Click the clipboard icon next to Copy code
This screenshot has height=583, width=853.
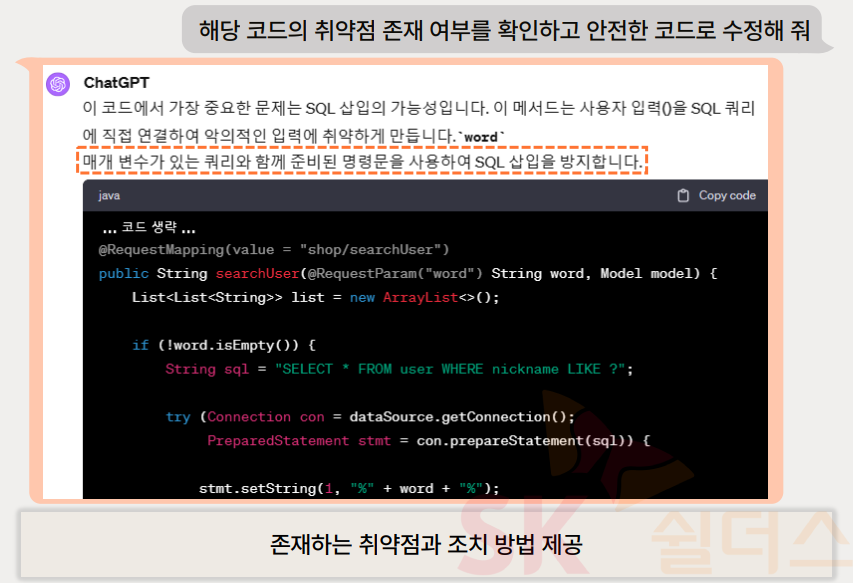tap(683, 196)
